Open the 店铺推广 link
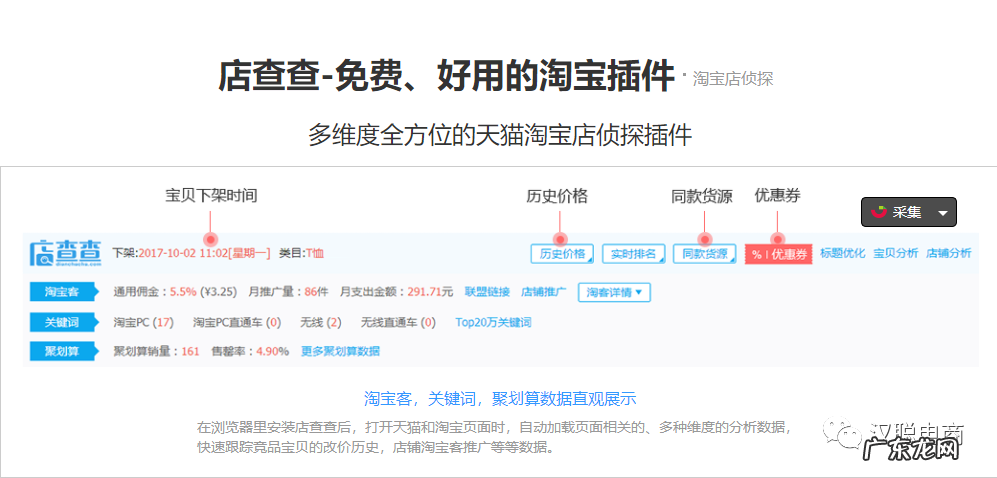 [544, 292]
